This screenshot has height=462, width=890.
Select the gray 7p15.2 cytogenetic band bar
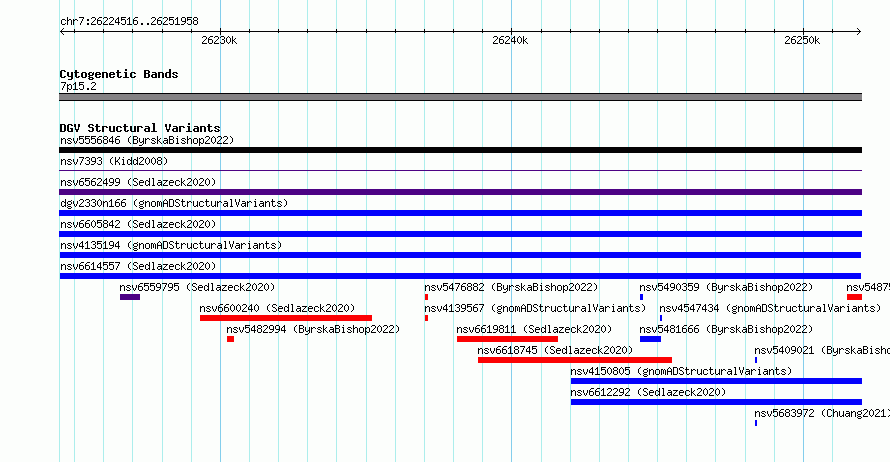pyautogui.click(x=460, y=97)
